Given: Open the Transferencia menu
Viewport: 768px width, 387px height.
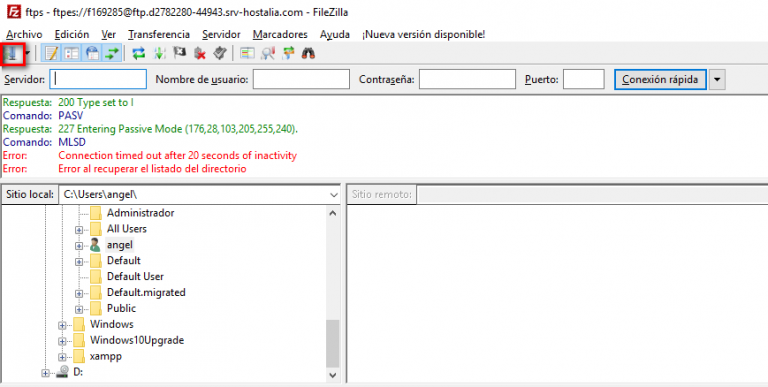Looking at the screenshot, I should pos(159,34).
